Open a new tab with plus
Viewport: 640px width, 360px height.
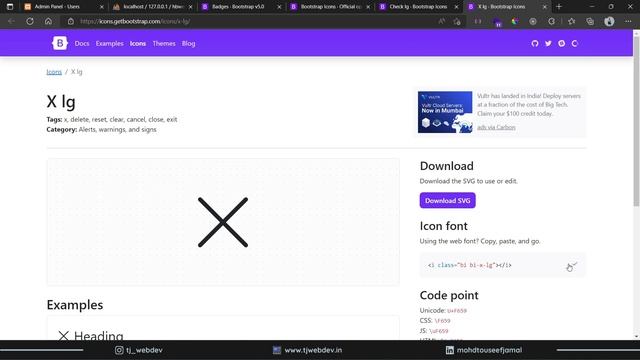pos(559,7)
